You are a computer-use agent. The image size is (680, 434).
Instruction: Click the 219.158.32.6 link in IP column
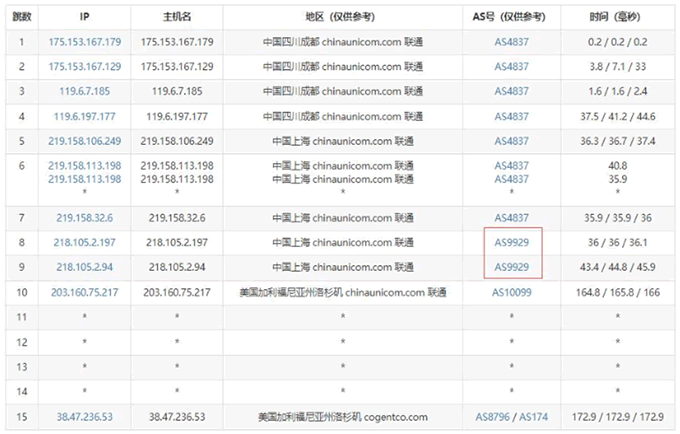point(85,217)
